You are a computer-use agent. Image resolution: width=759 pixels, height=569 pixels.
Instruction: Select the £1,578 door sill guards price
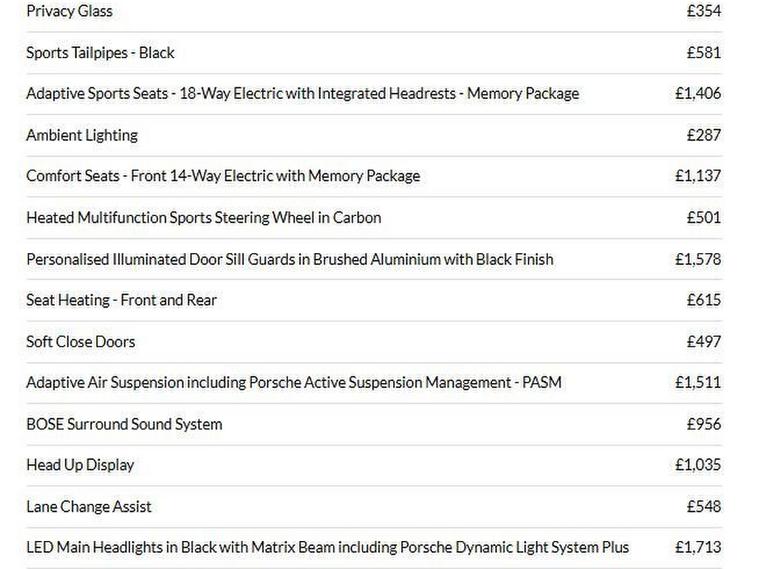coord(697,259)
